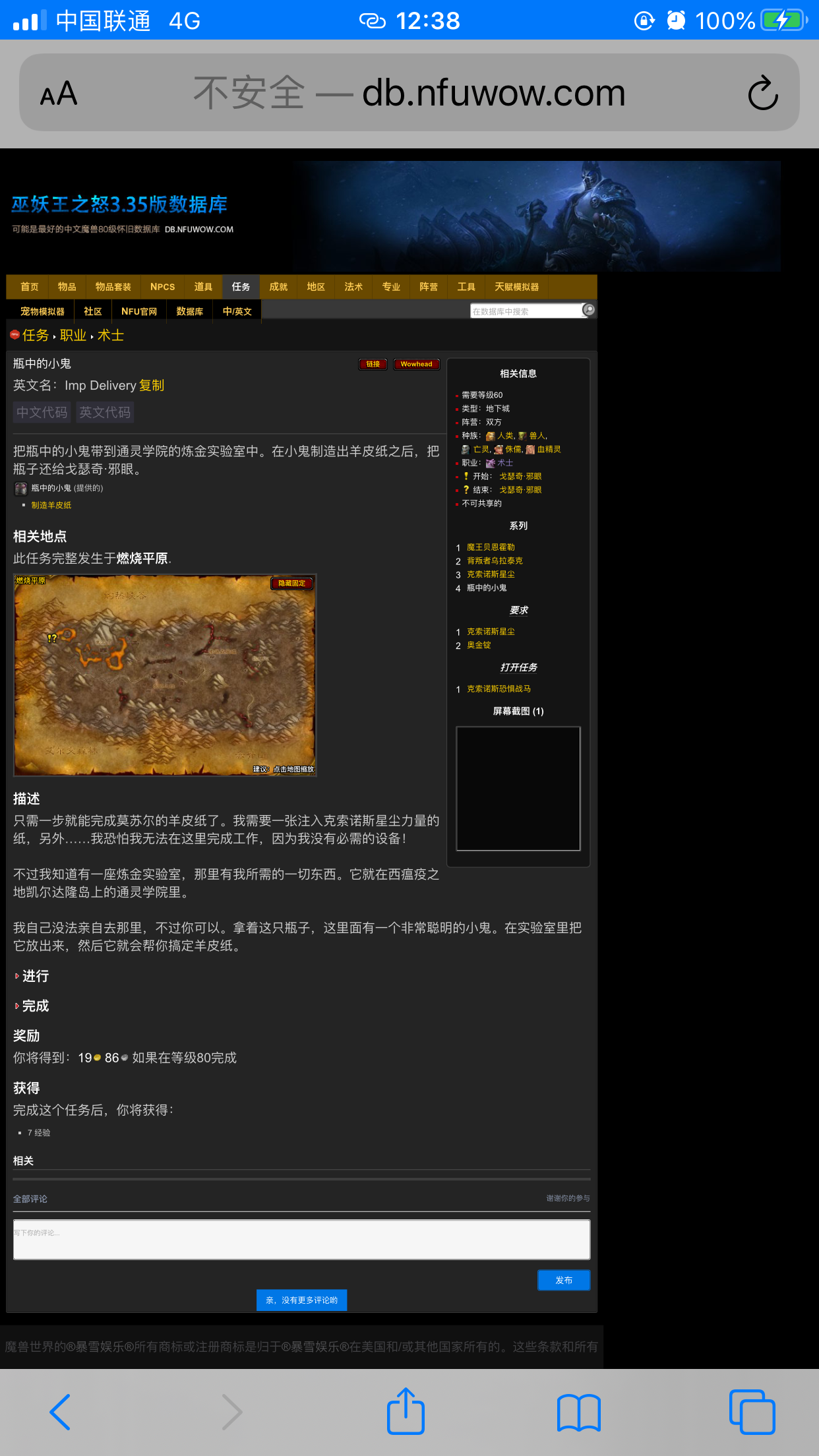
Task: Open the 任务 tab in navigation
Action: pos(241,287)
